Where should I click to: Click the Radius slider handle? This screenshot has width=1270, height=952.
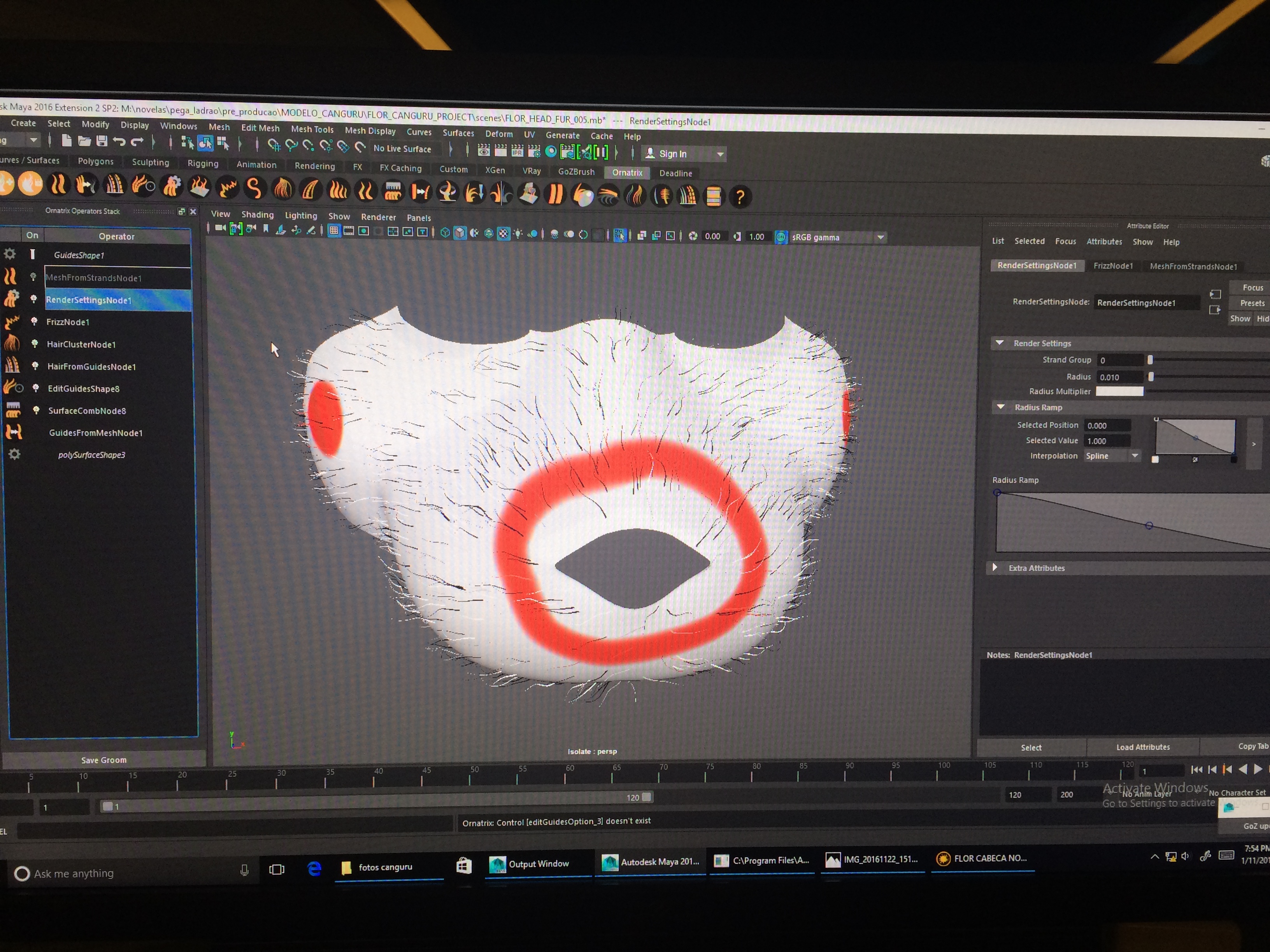1151,376
